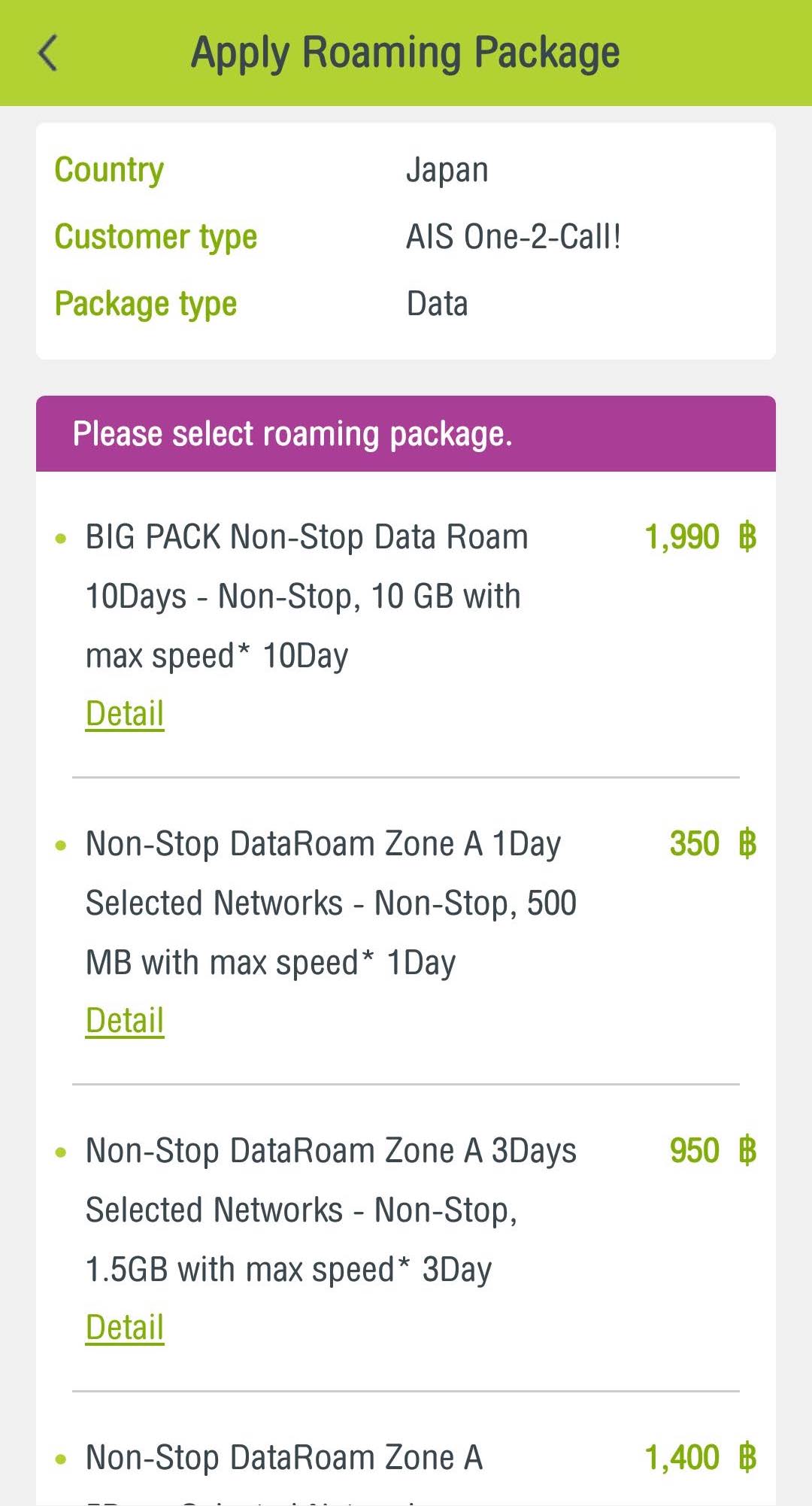The height and width of the screenshot is (1506, 812).
Task: Tap the Japan country value
Action: (447, 170)
